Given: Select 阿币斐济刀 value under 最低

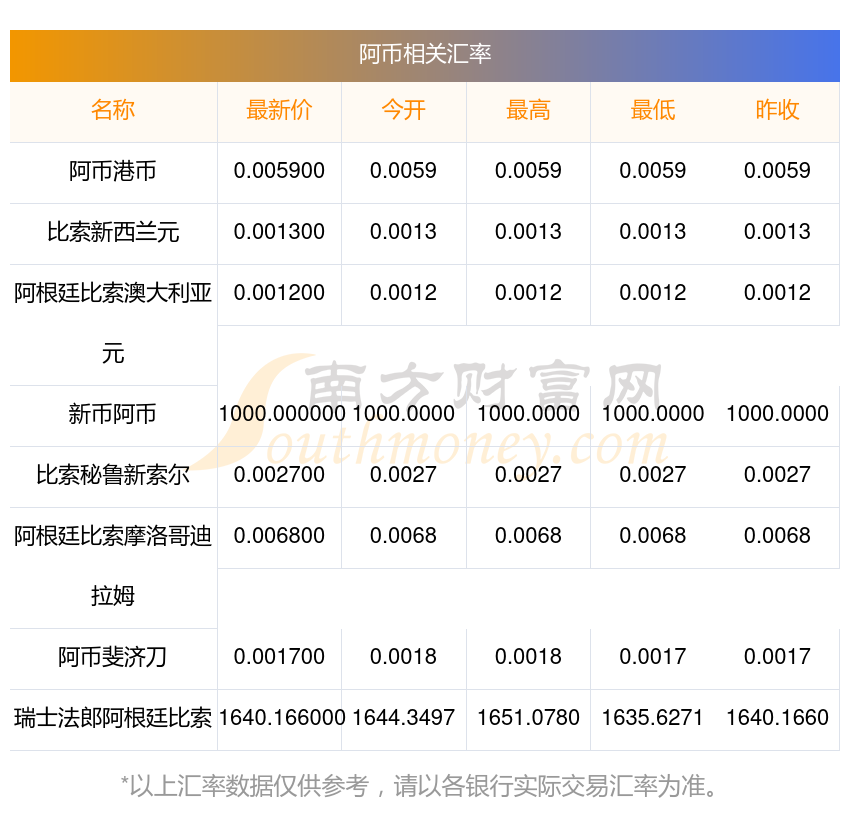Looking at the screenshot, I should pyautogui.click(x=653, y=657).
